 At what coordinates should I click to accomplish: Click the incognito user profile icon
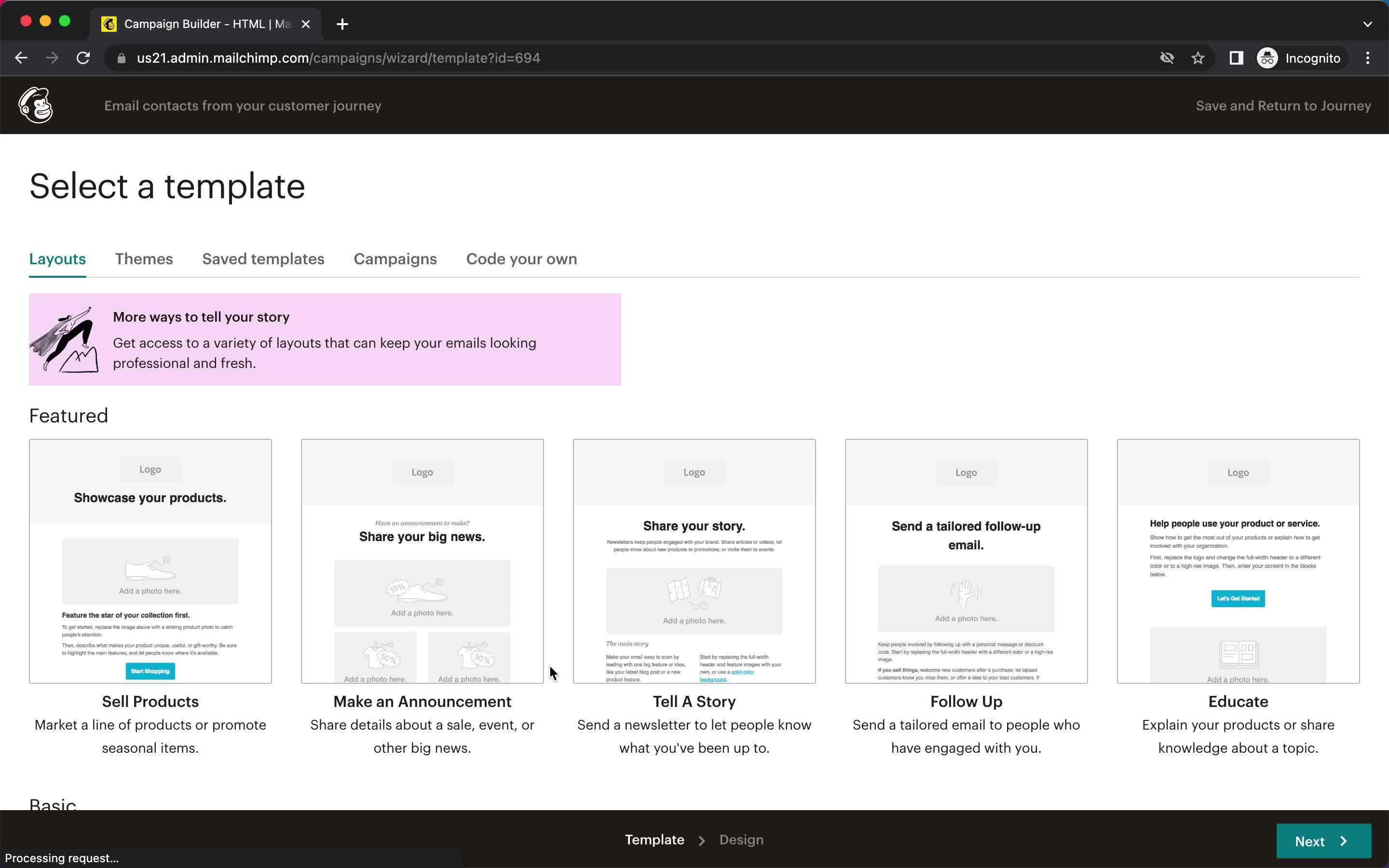pyautogui.click(x=1267, y=58)
